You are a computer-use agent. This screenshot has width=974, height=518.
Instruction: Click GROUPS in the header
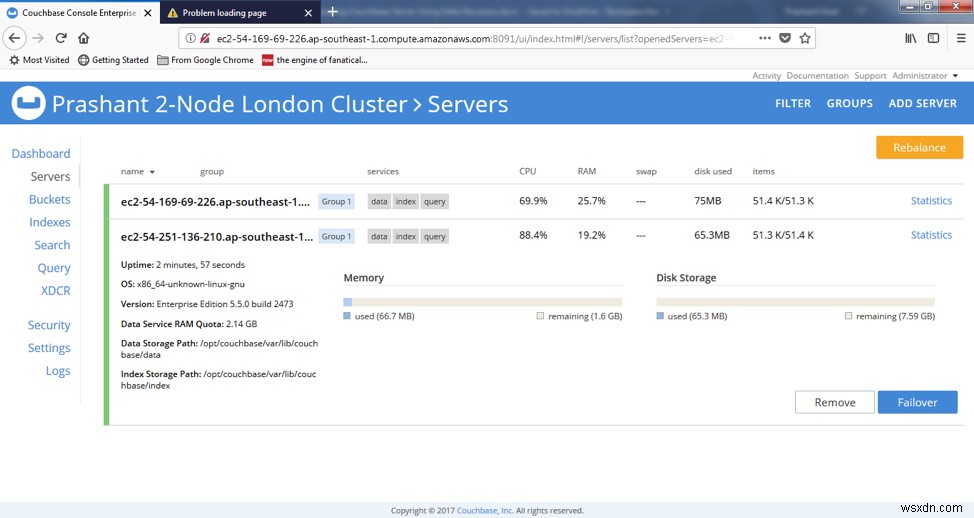[849, 104]
